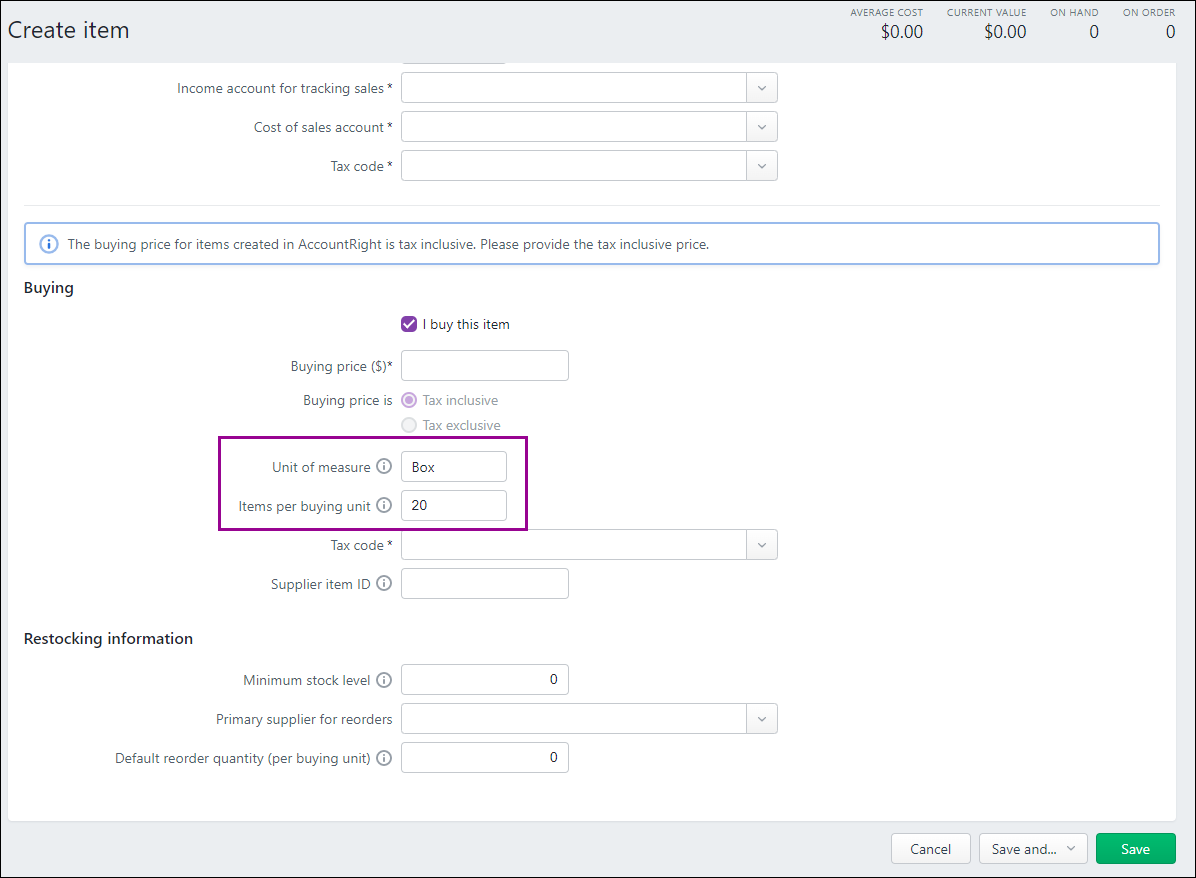Click the 'I buy this item' label
1196x878 pixels.
(466, 324)
